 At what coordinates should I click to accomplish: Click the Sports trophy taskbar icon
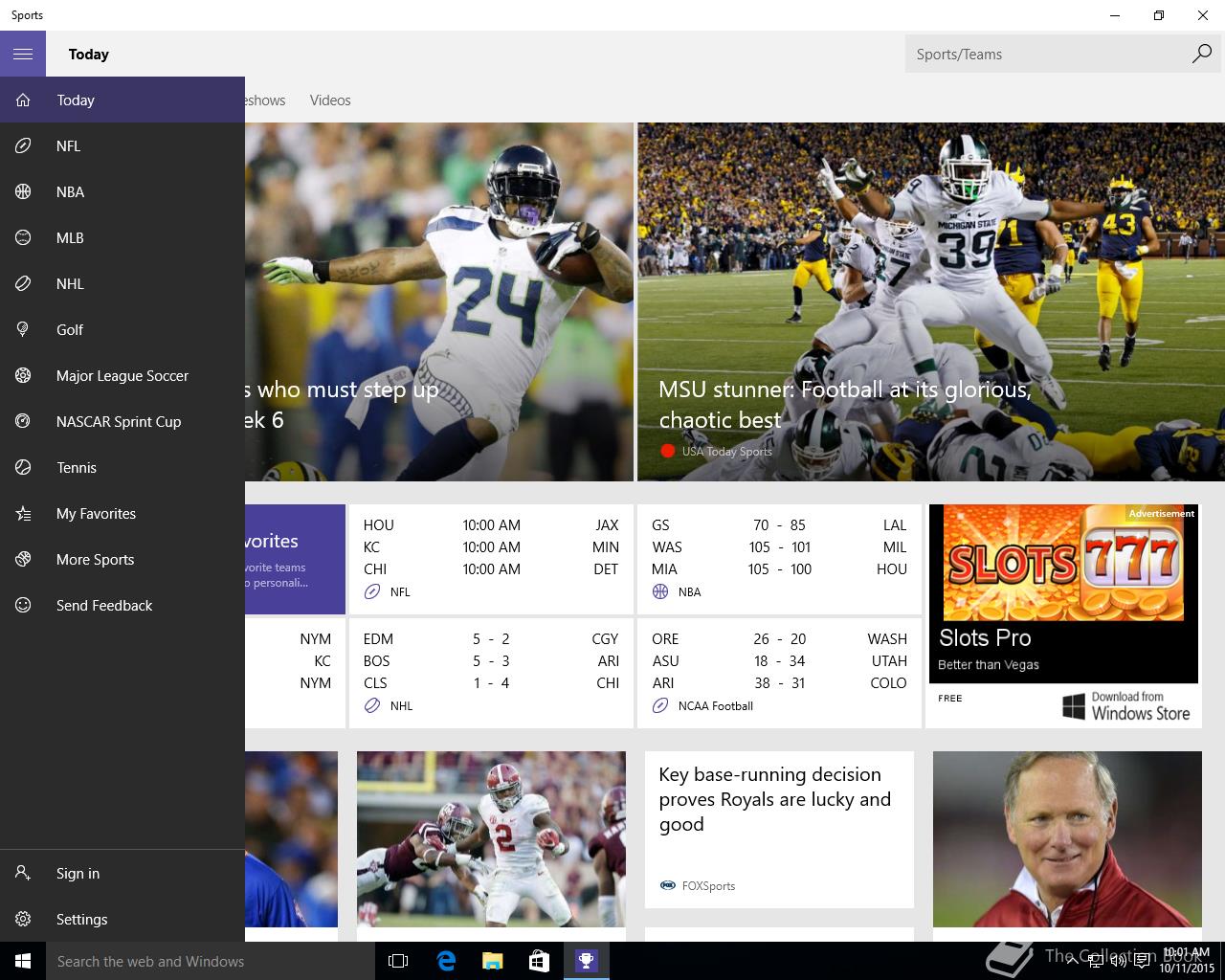(586, 961)
